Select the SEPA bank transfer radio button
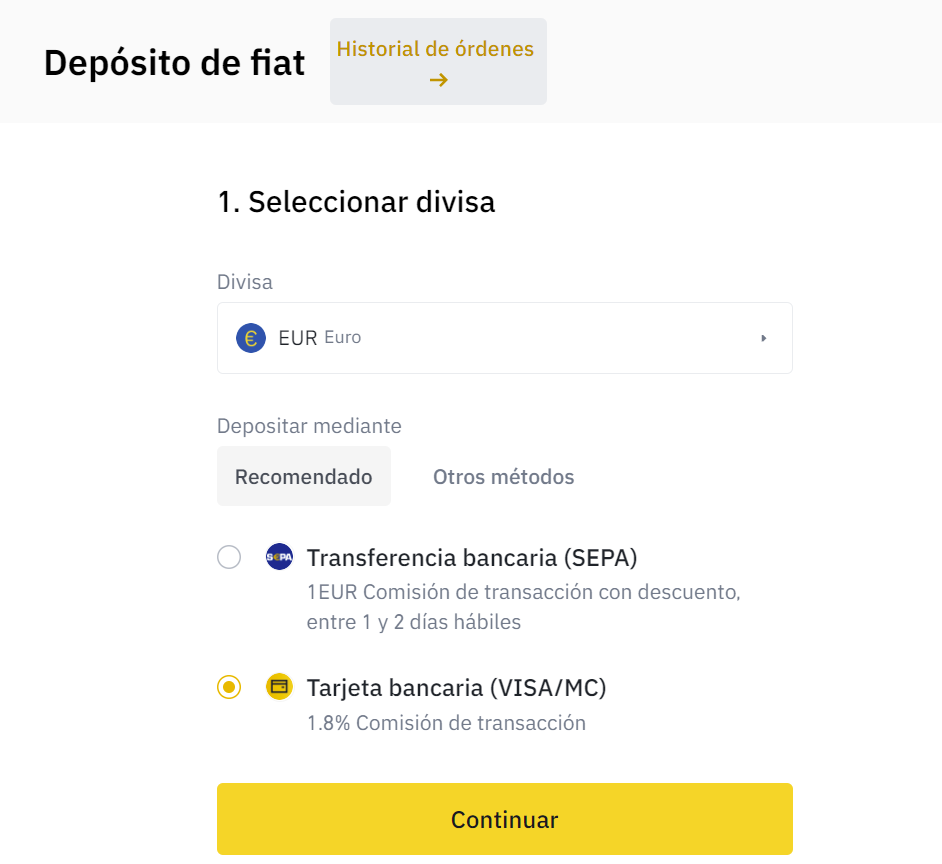The image size is (942, 864). pos(229,557)
